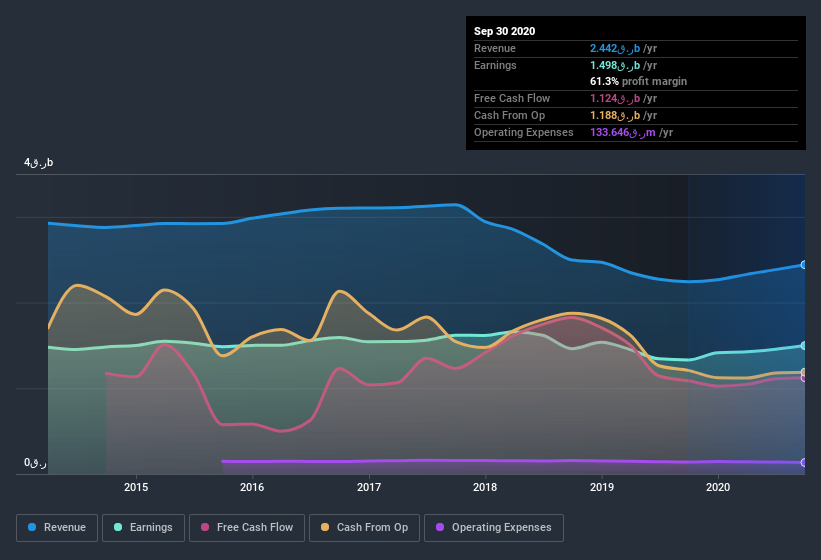
Task: Select the 2016 x-axis label
Action: [x=252, y=487]
